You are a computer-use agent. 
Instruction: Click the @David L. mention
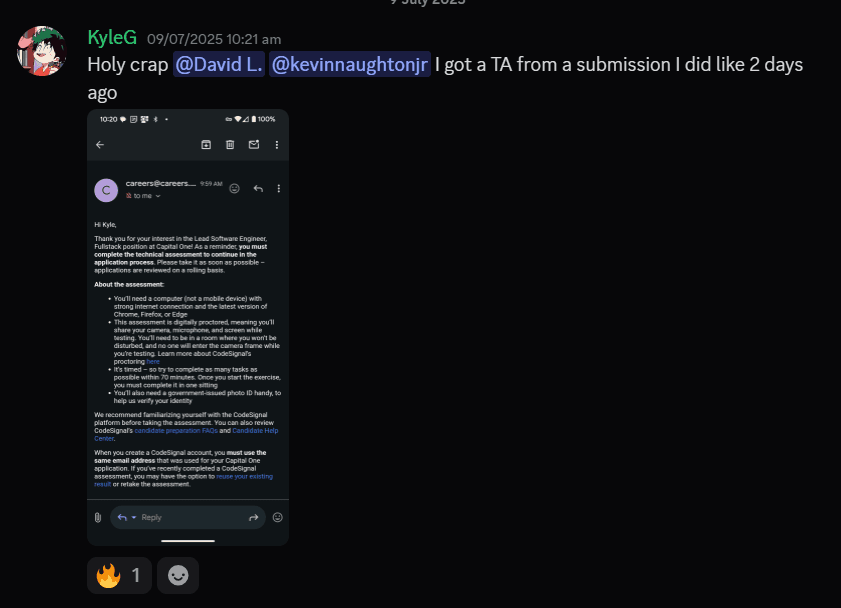point(219,64)
